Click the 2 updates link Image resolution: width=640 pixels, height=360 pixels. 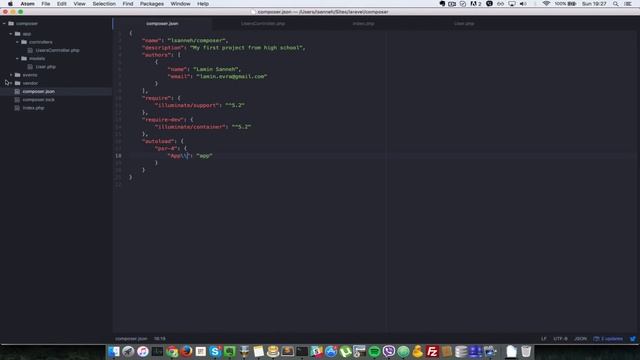tap(608, 339)
